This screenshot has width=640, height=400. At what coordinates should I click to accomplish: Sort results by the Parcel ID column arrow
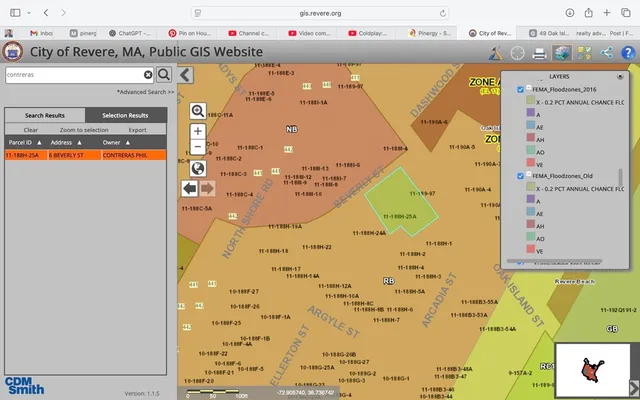pos(40,143)
